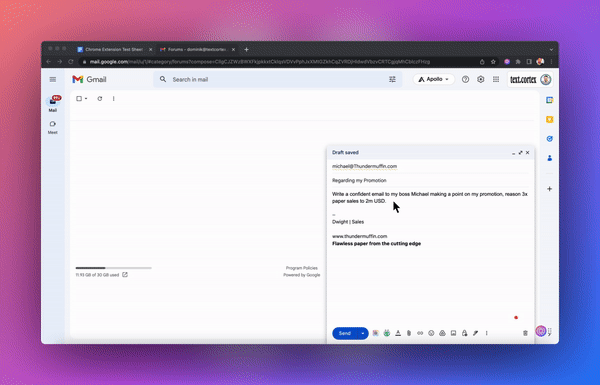The image size is (600, 385).
Task: Open a new browser tab
Action: point(246,50)
